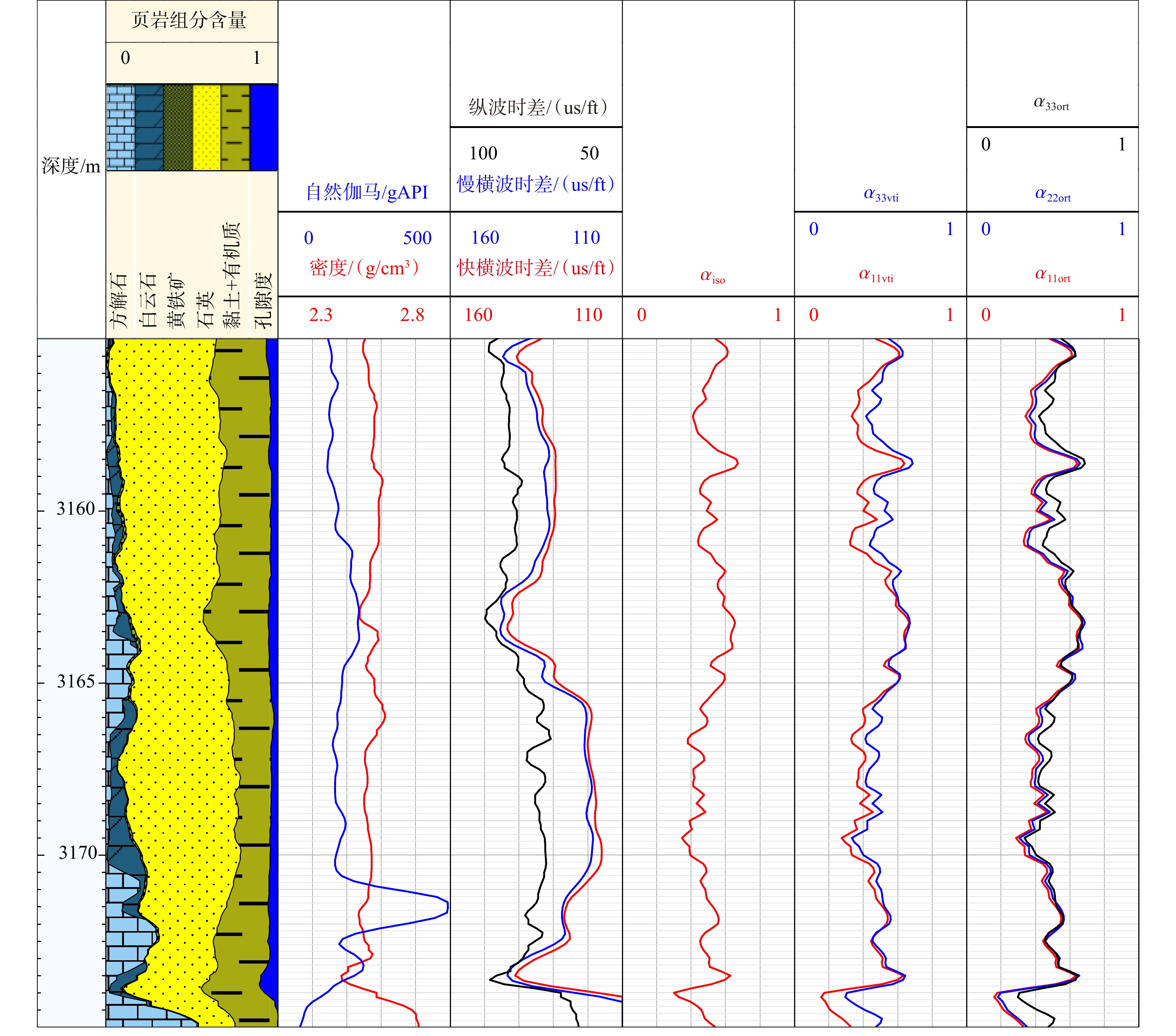The width and height of the screenshot is (1176, 1036).
Task: Click the calcite brick-pattern legend swatch
Action: 120,127
